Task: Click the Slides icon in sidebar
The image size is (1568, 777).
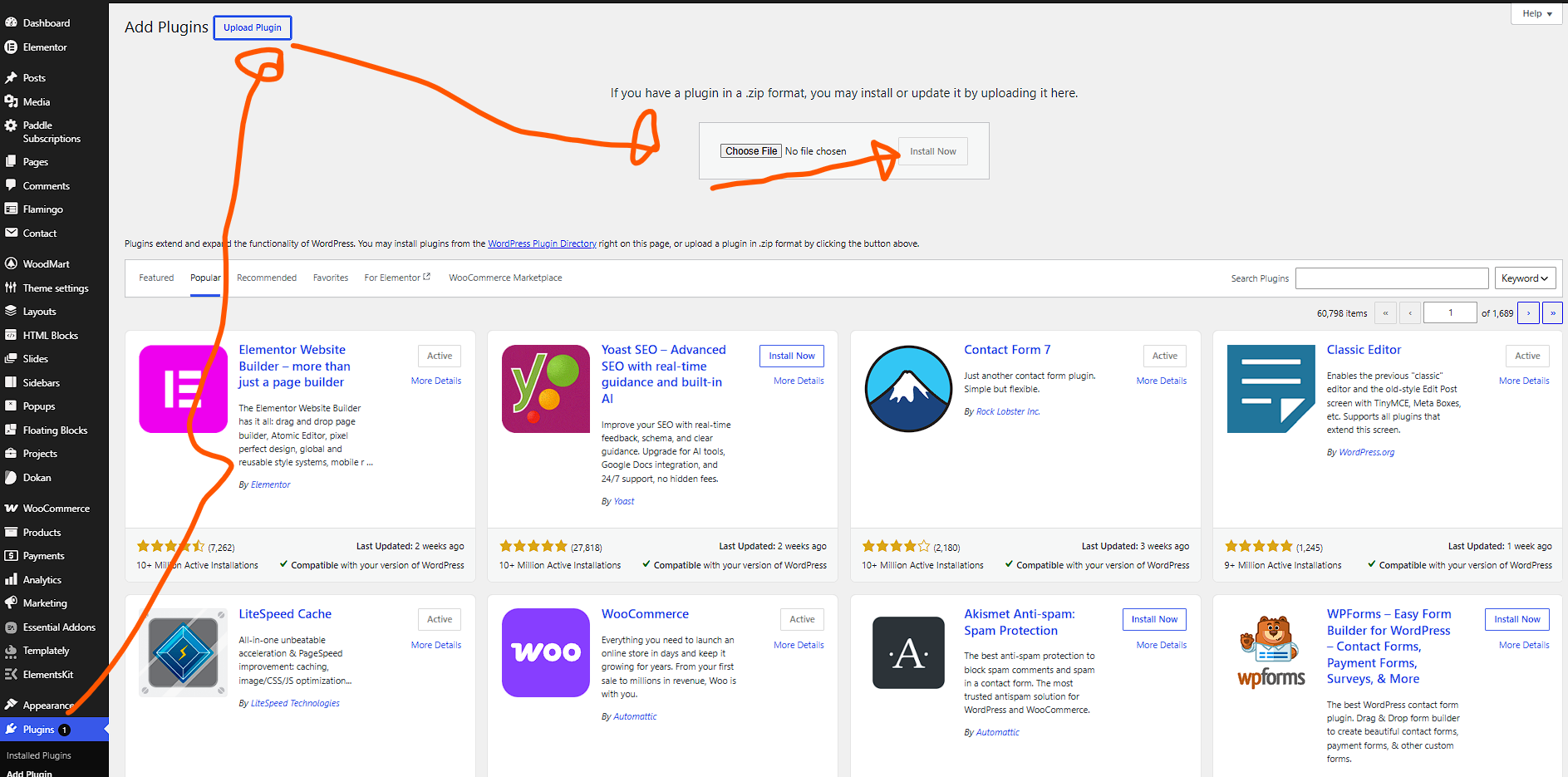Action: [11, 358]
